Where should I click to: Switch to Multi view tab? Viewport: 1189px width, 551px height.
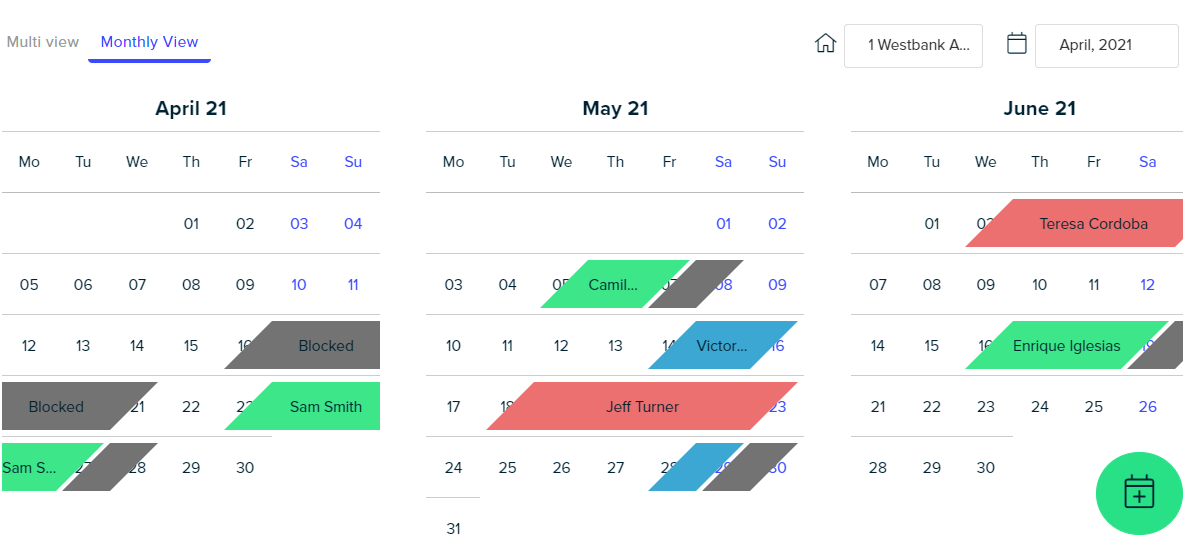(x=42, y=42)
